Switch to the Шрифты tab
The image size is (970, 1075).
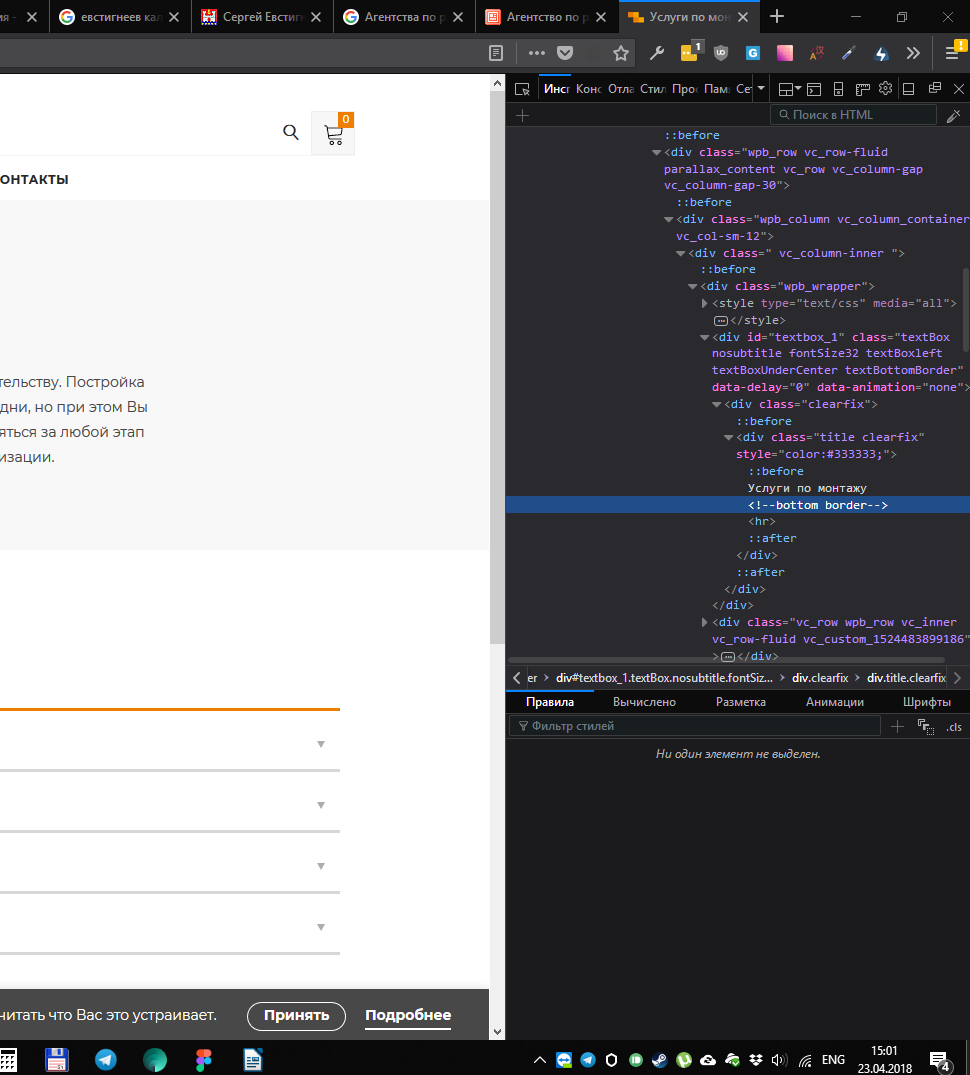tap(926, 702)
